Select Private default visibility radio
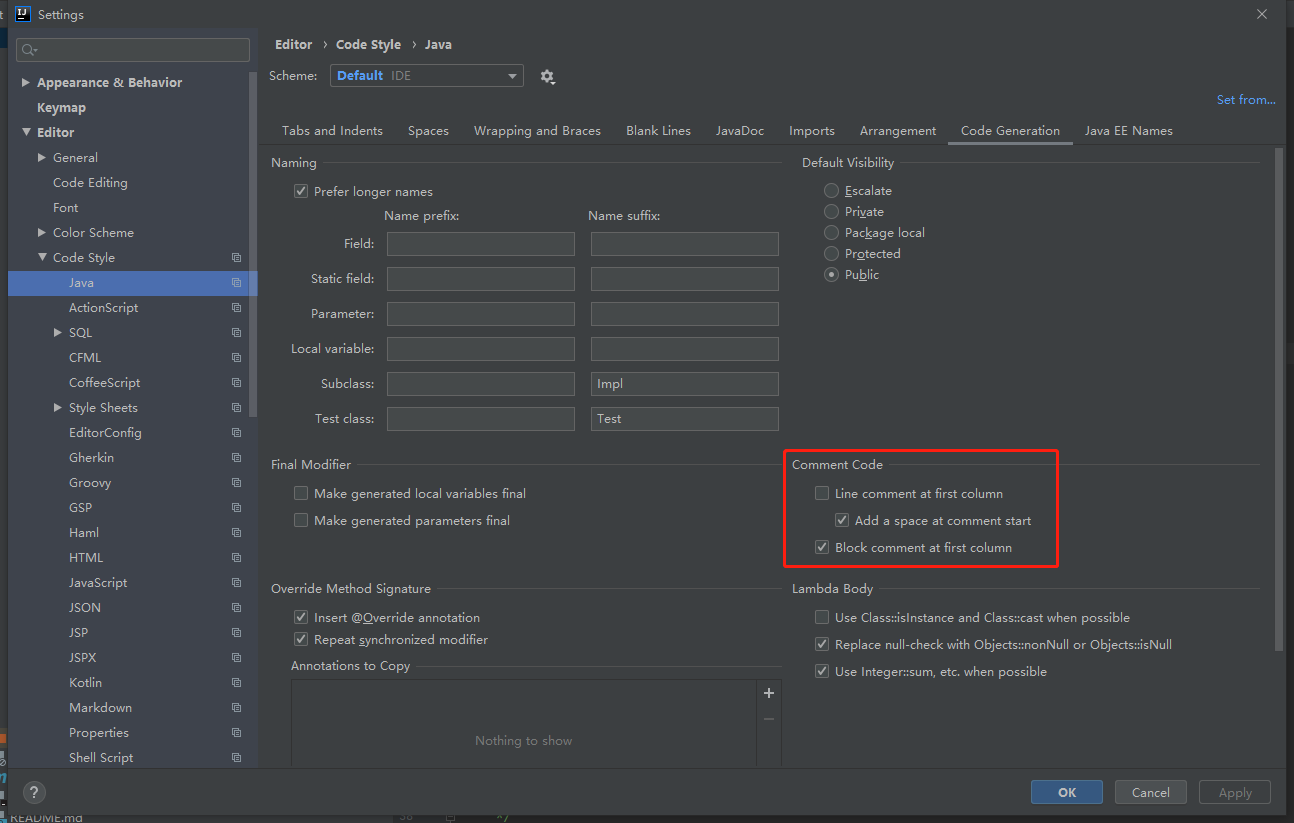1294x823 pixels. coord(831,211)
